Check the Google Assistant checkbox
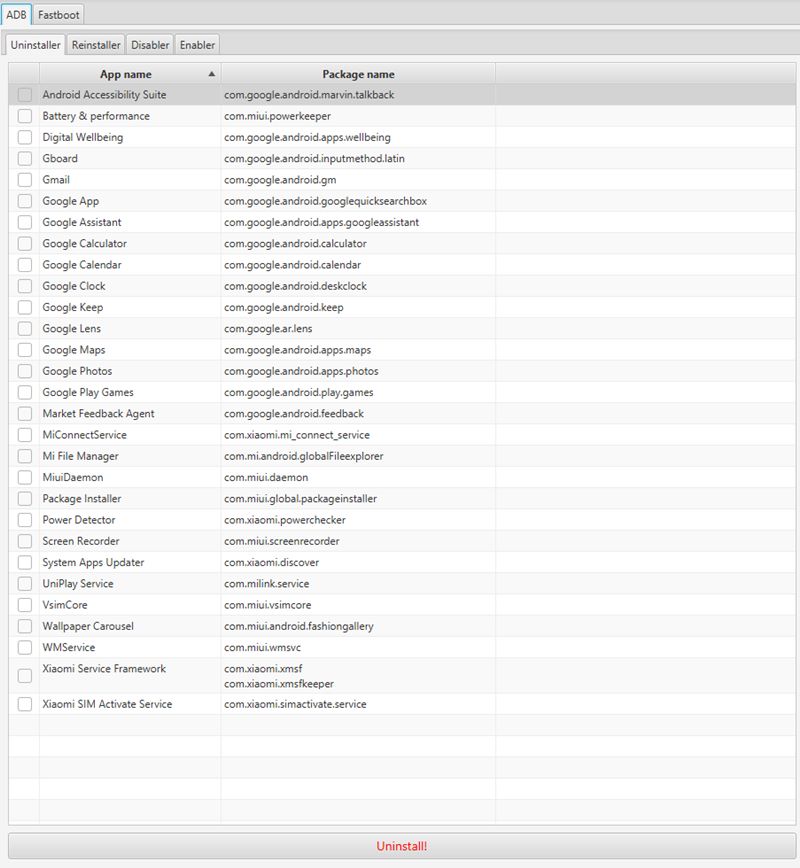The width and height of the screenshot is (800, 868). pos(25,223)
